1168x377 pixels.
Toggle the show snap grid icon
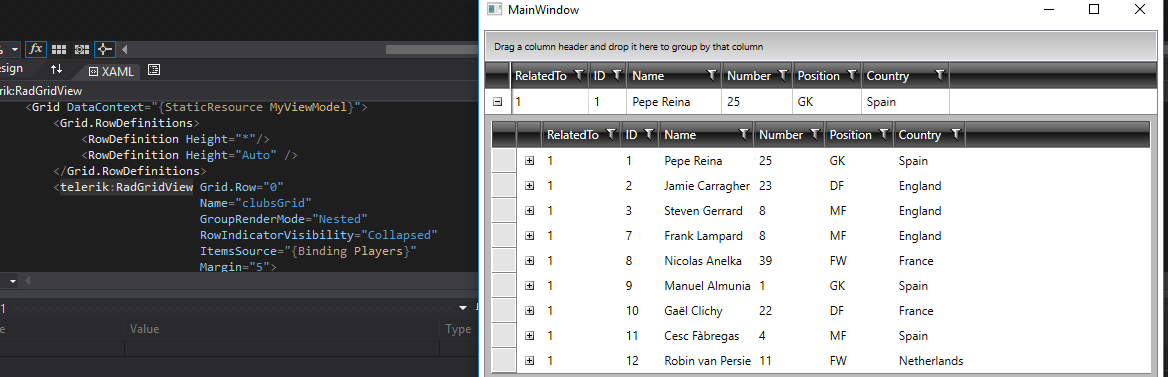[59, 49]
